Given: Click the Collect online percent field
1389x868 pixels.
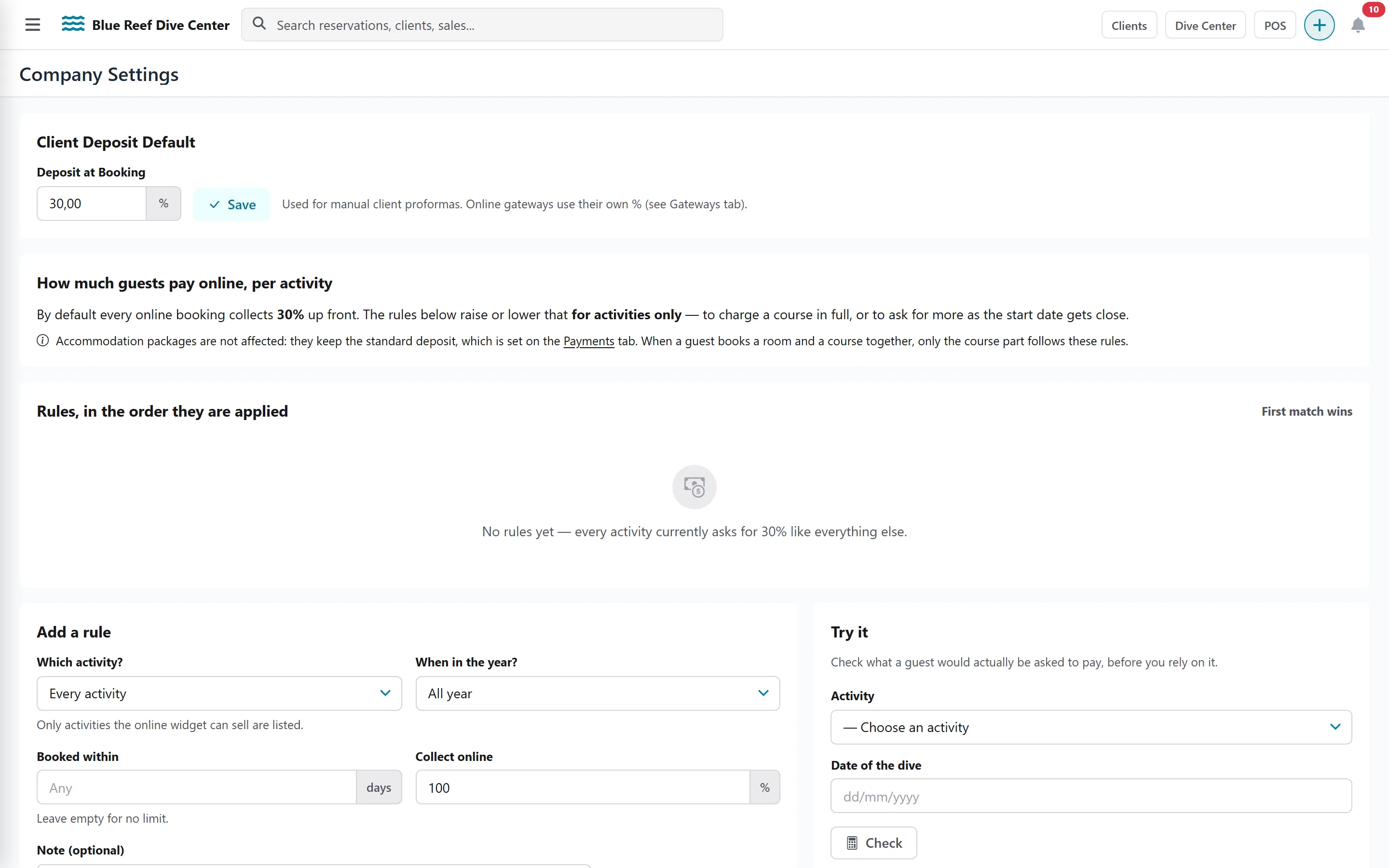Looking at the screenshot, I should (x=582, y=787).
